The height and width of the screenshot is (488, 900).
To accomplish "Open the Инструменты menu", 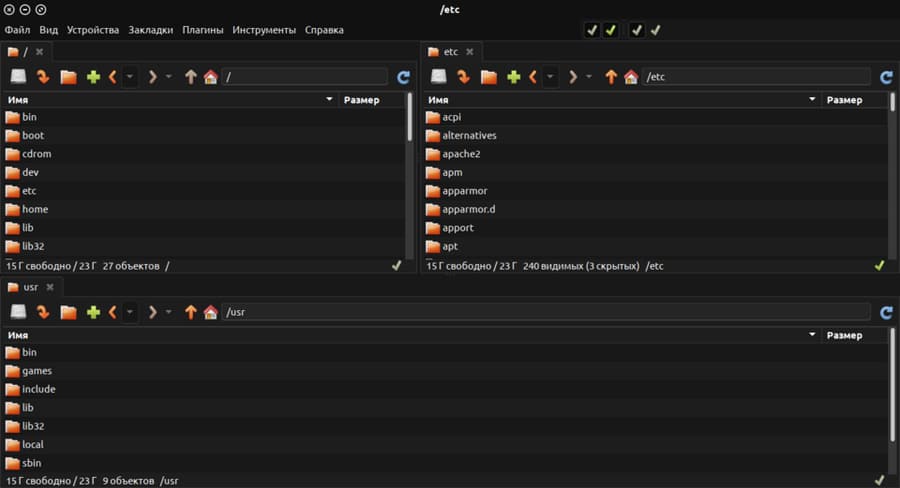I will 264,30.
